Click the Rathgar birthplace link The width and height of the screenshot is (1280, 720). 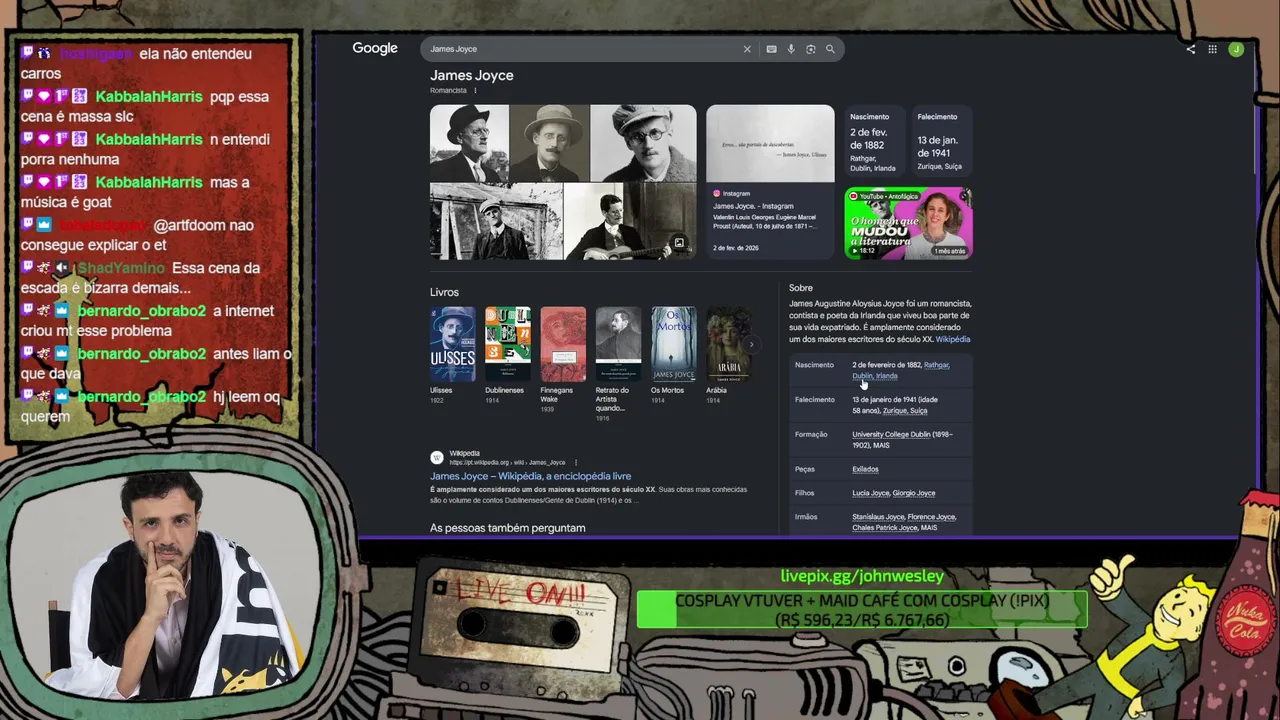936,365
